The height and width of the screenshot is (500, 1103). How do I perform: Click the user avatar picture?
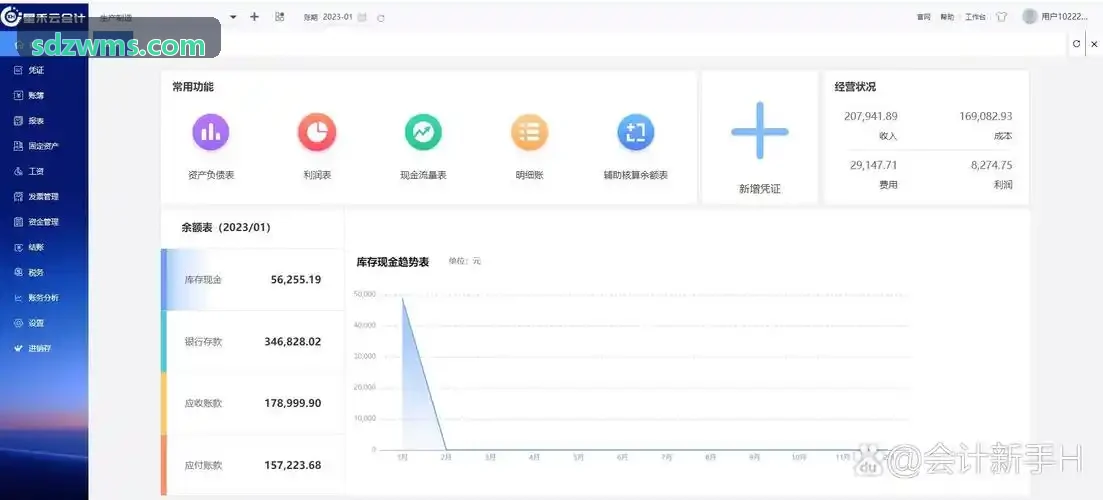pyautogui.click(x=1030, y=16)
